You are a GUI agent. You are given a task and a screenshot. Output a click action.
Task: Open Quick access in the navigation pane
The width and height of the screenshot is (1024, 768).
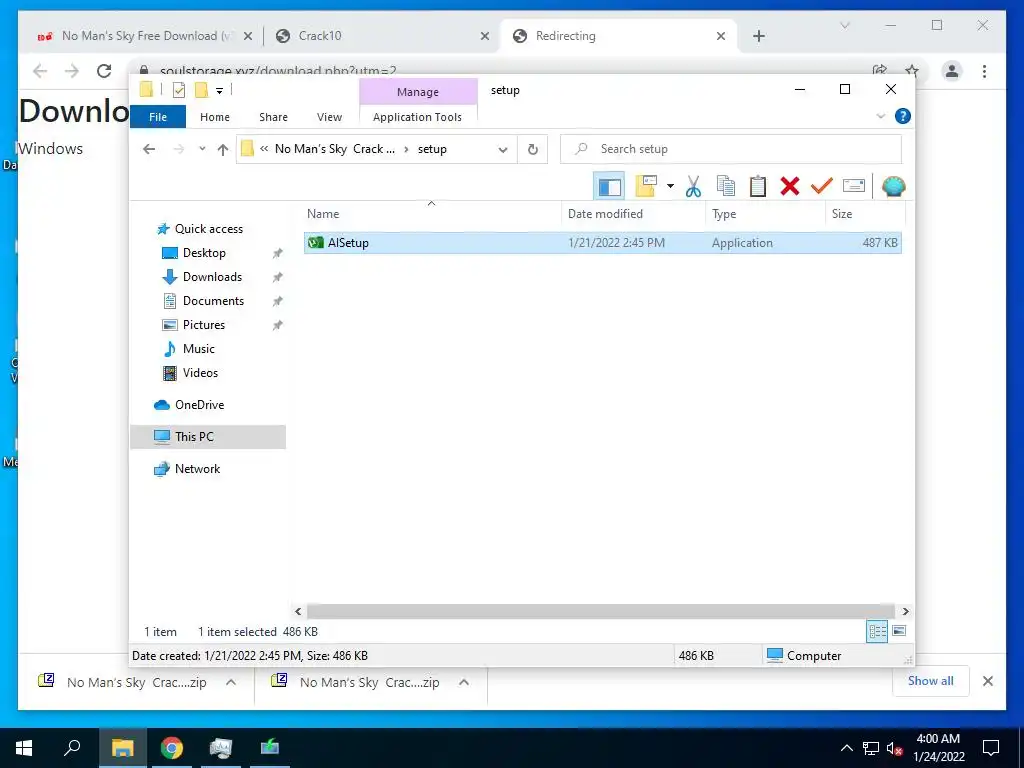[208, 229]
